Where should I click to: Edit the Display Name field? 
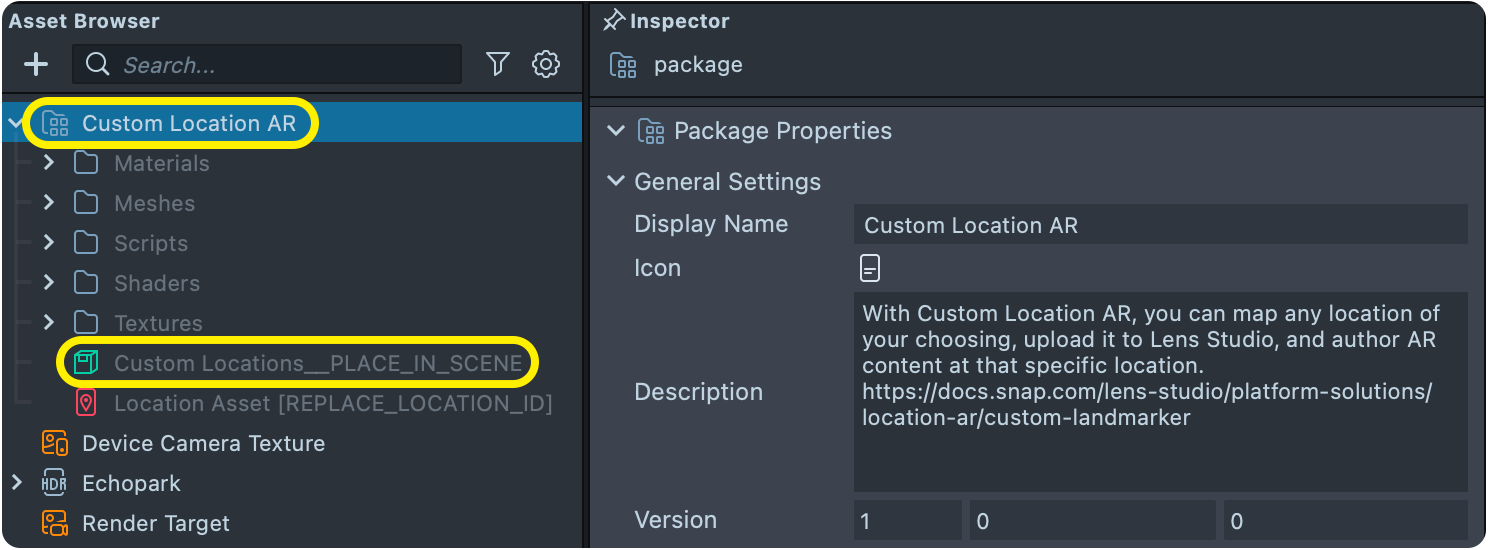coord(1160,225)
